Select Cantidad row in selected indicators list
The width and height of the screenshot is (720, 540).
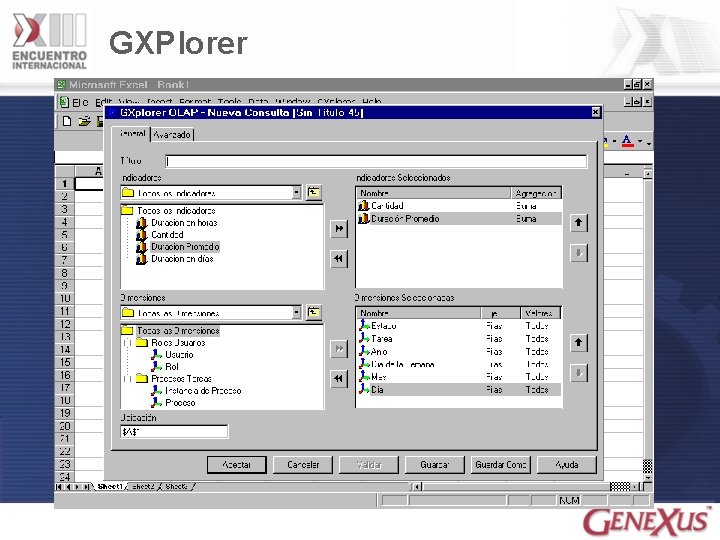point(459,206)
